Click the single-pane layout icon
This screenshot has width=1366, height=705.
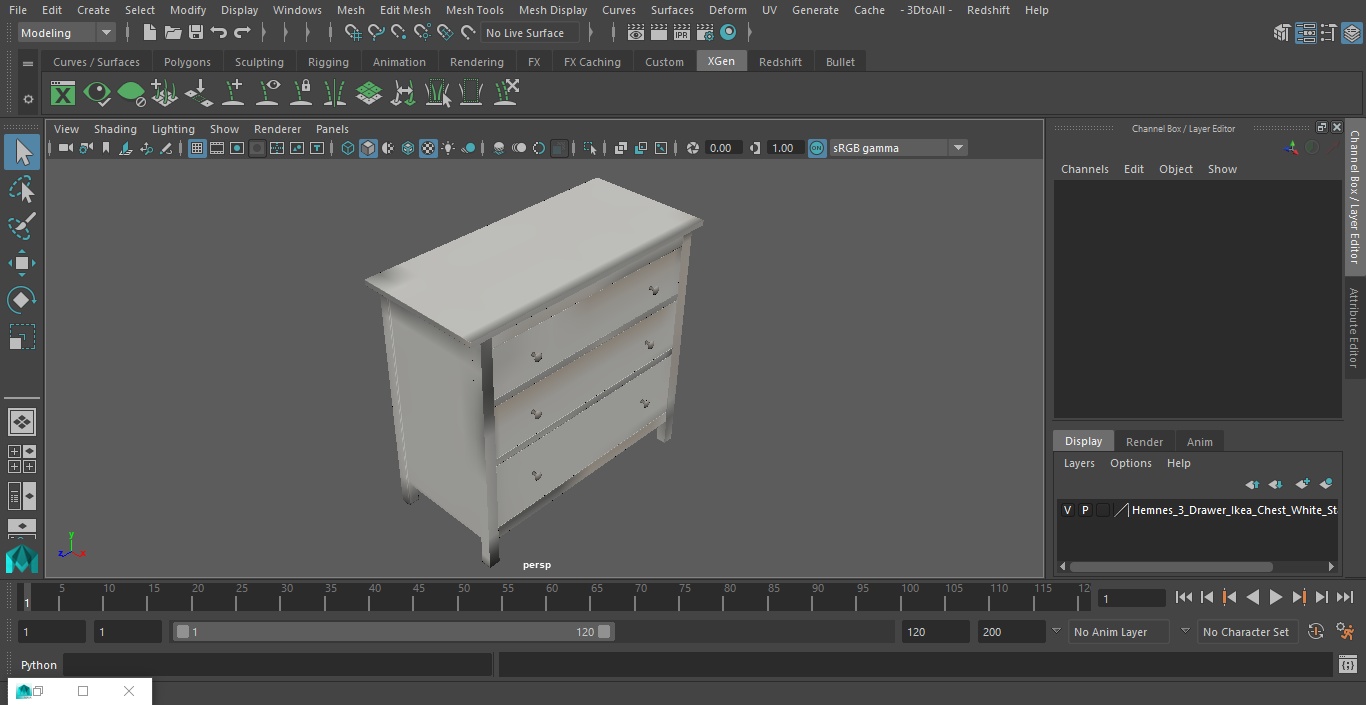tap(22, 422)
